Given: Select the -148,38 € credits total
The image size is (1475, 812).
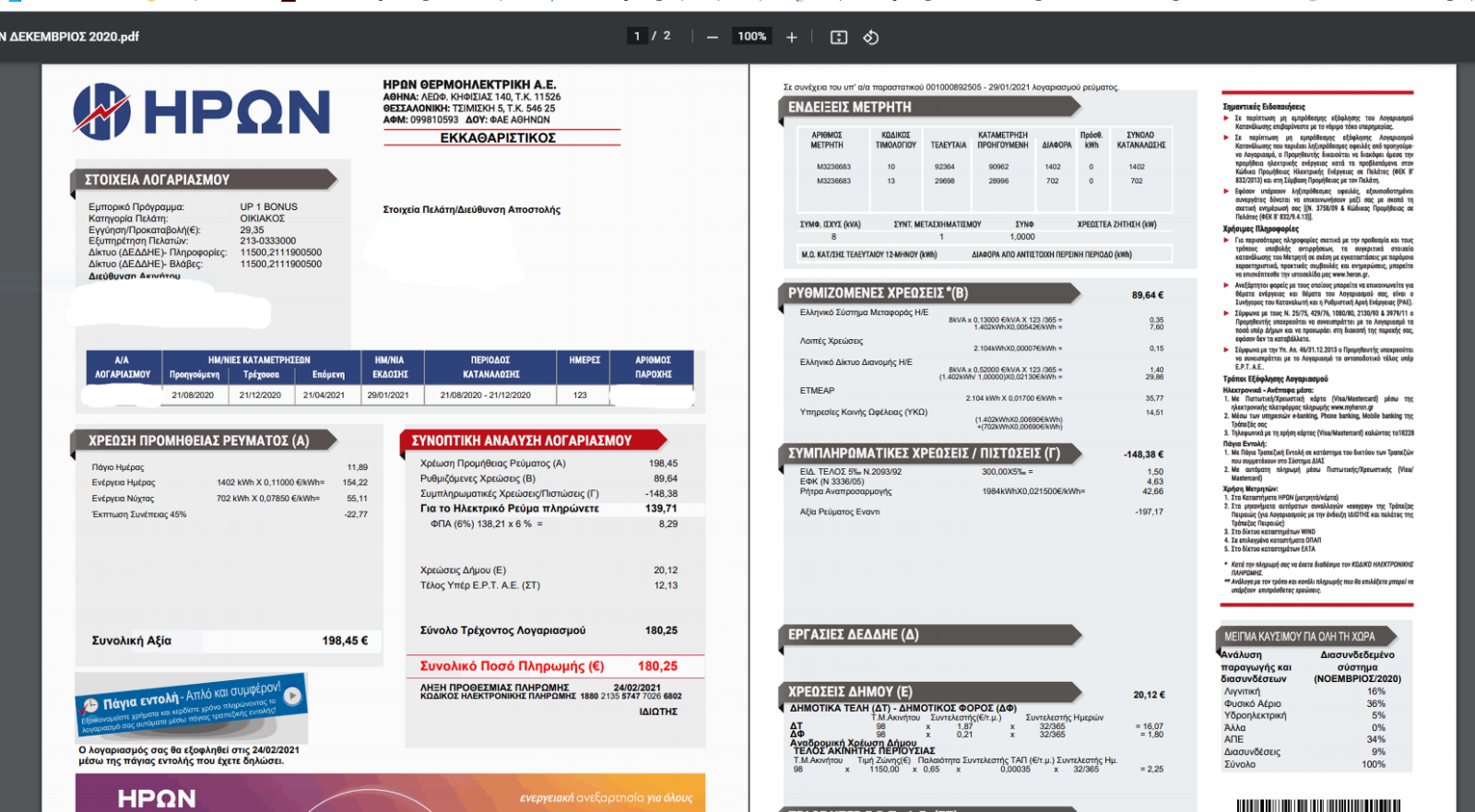Looking at the screenshot, I should 1143,454.
